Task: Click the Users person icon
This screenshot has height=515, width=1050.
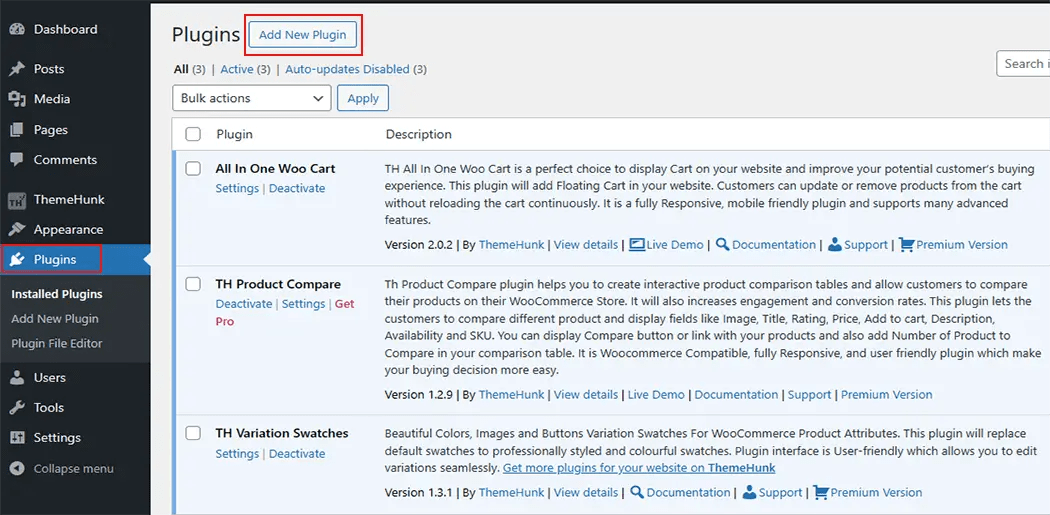Action: pyautogui.click(x=17, y=378)
